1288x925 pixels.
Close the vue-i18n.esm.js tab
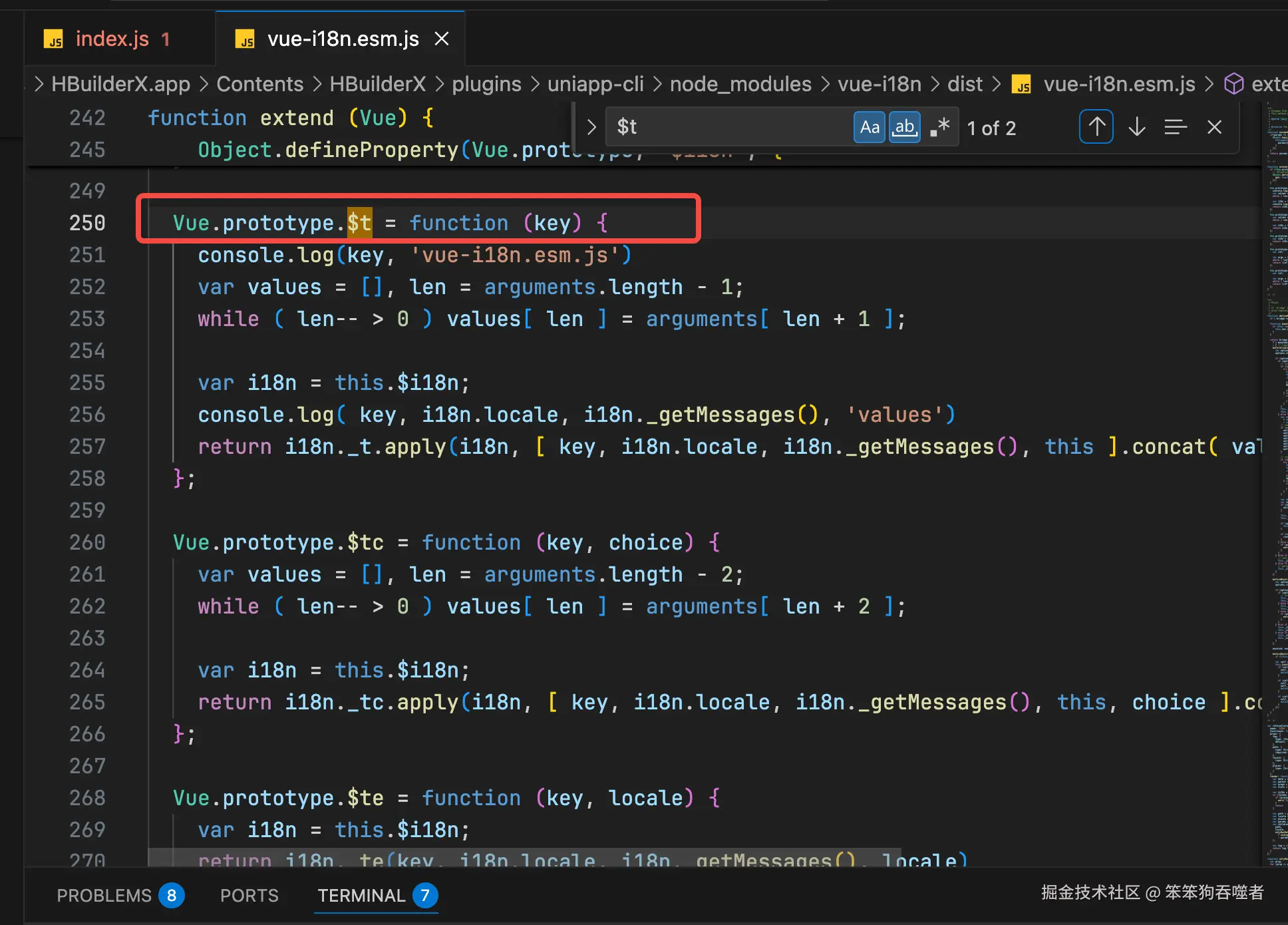click(442, 39)
